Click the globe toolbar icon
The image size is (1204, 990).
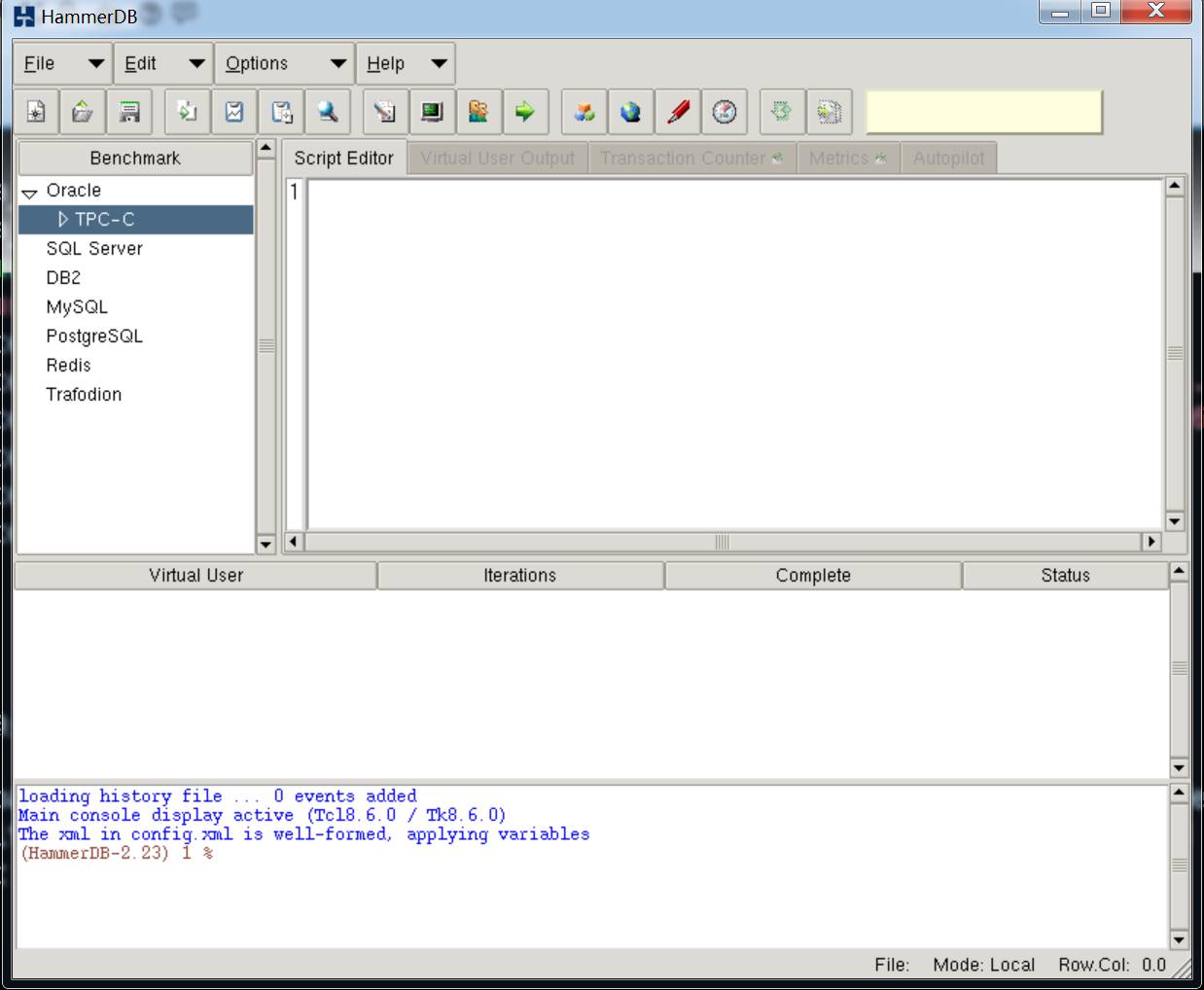(631, 112)
